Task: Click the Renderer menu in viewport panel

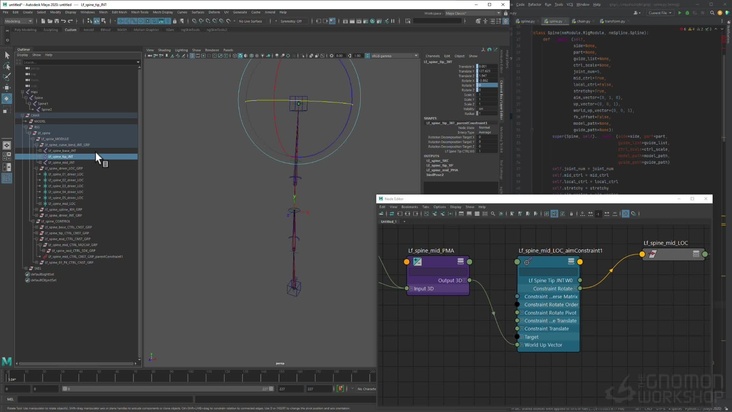Action: pyautogui.click(x=211, y=49)
